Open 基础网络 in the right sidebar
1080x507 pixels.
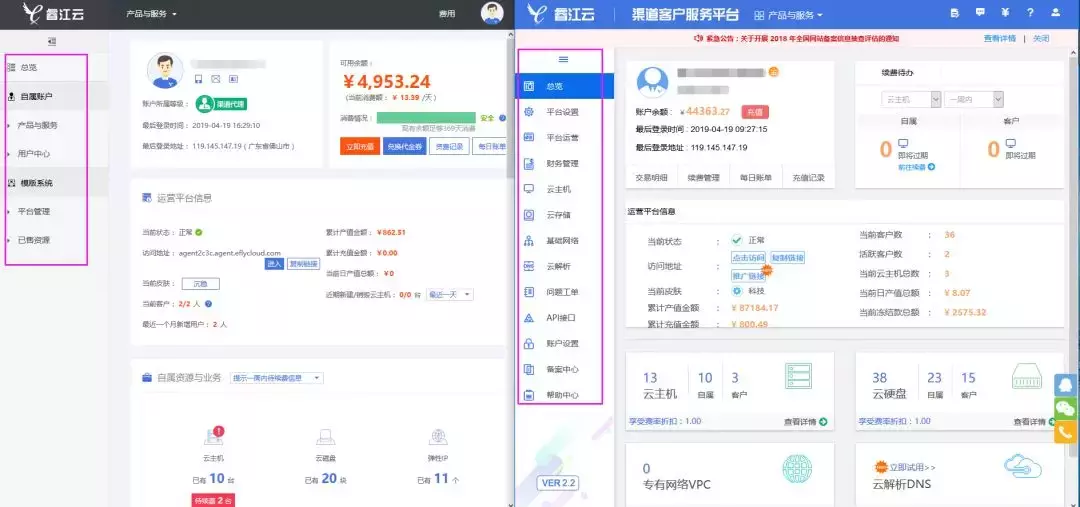pos(563,240)
